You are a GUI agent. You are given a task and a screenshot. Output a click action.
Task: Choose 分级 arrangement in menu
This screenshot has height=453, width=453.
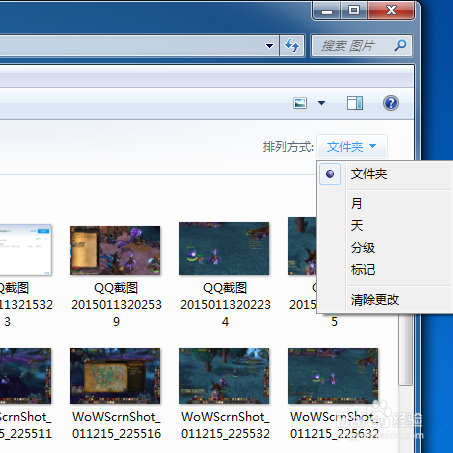[x=385, y=248]
